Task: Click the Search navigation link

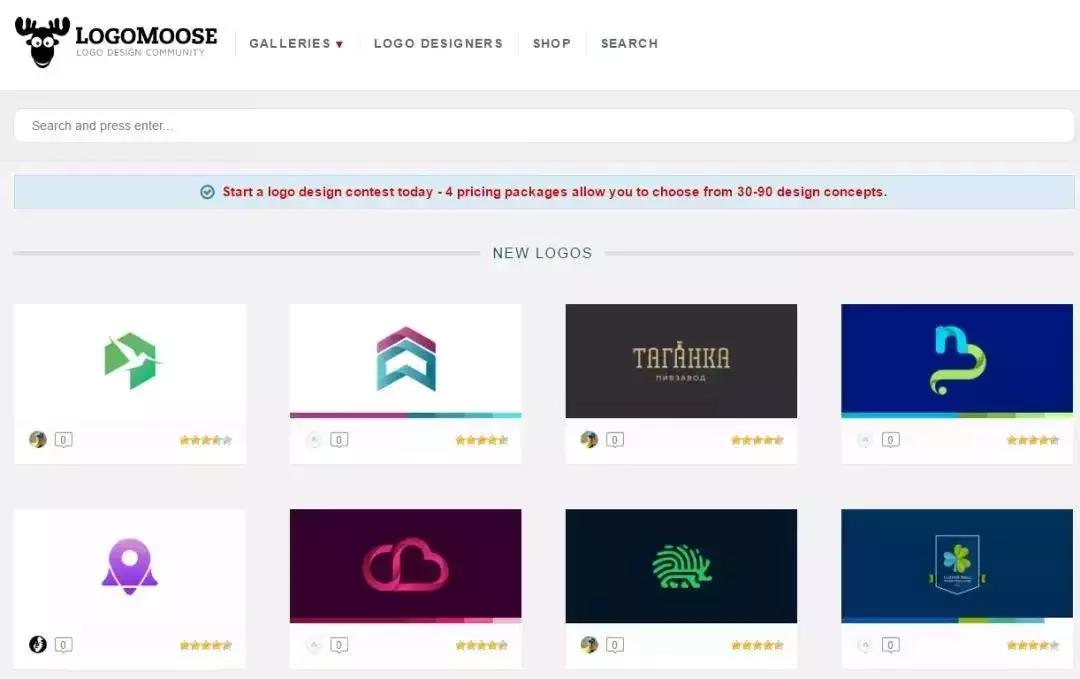Action: [x=629, y=44]
